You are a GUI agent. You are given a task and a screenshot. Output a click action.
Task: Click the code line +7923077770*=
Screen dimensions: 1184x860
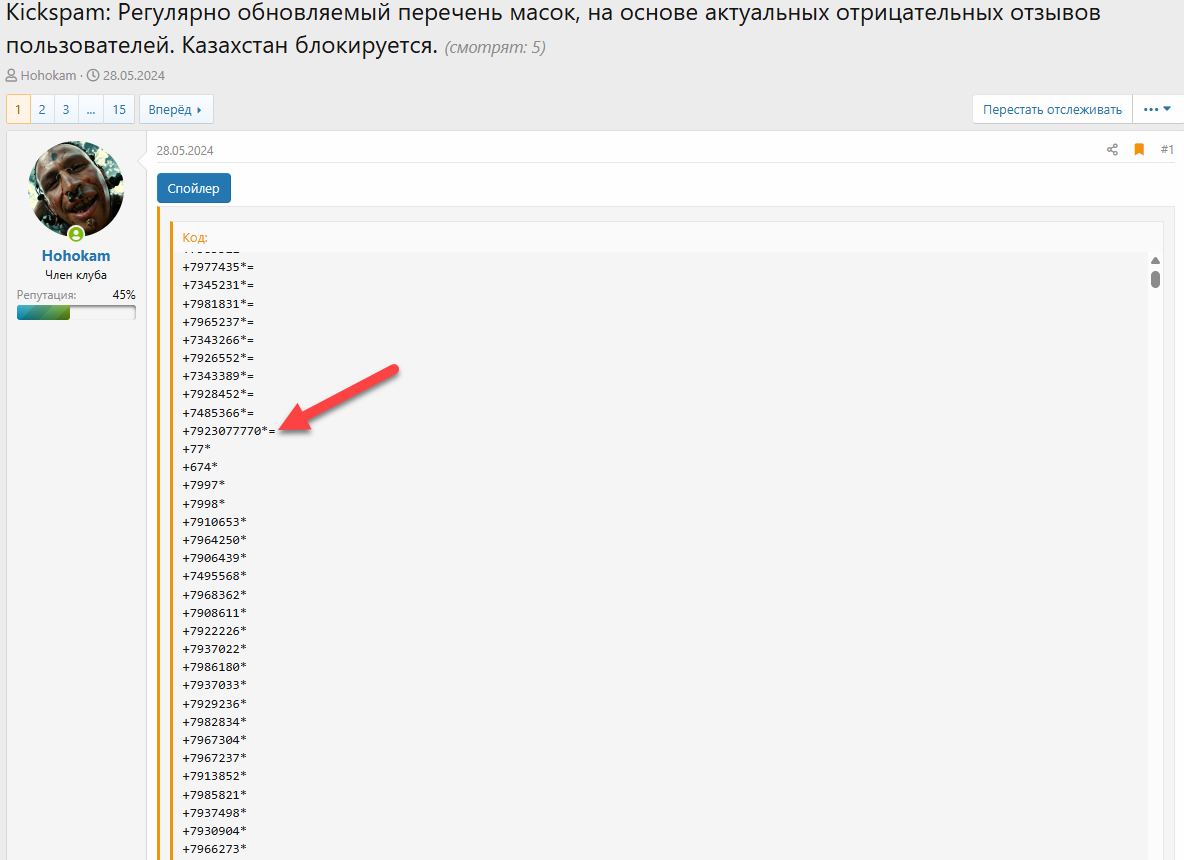229,431
